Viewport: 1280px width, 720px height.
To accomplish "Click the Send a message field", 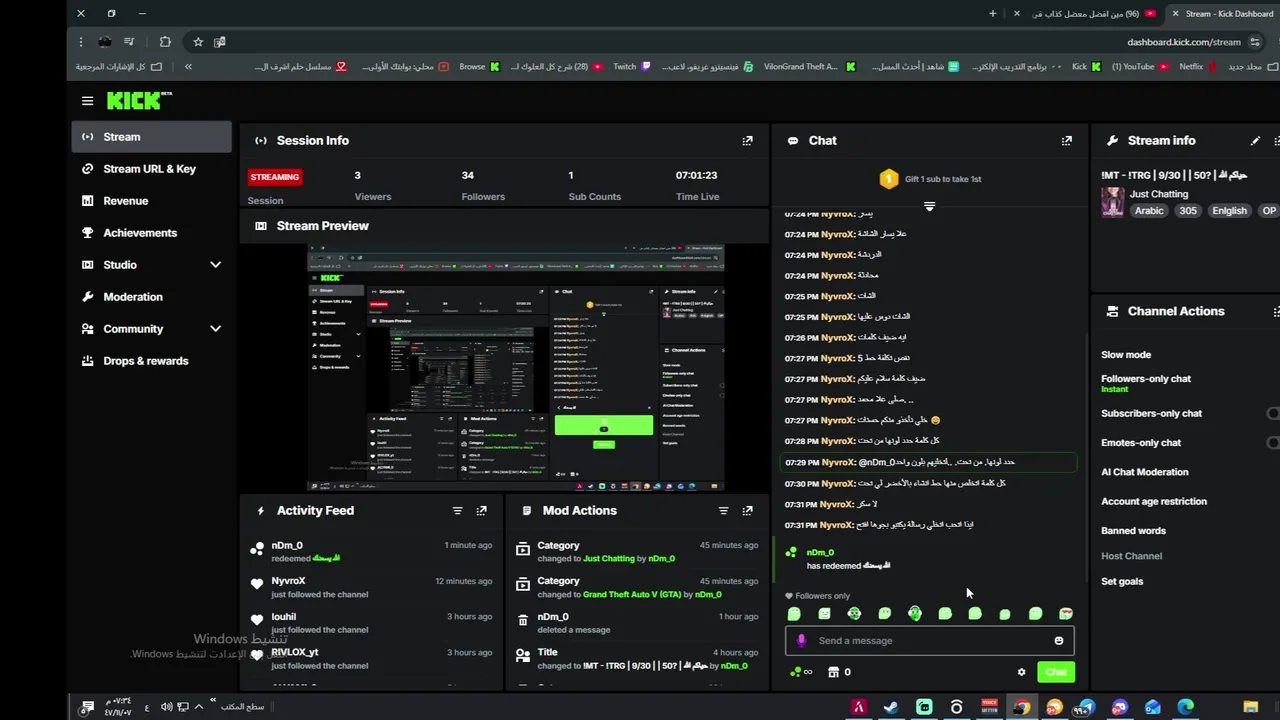I will pyautogui.click(x=930, y=641).
